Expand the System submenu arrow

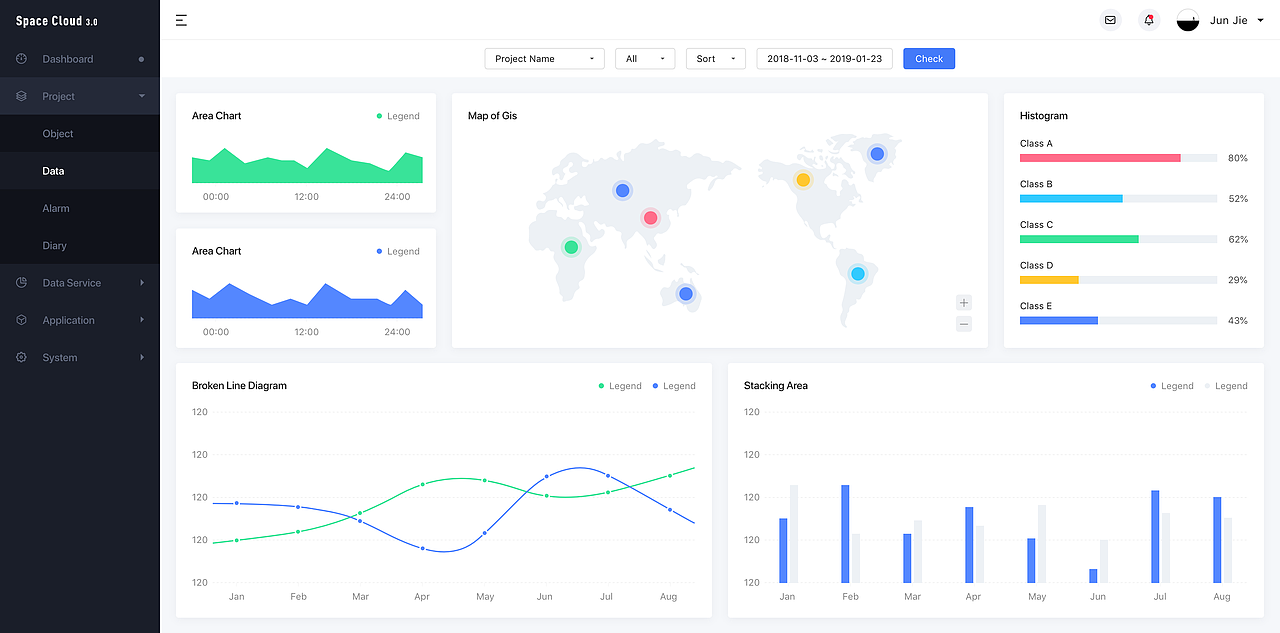[142, 357]
